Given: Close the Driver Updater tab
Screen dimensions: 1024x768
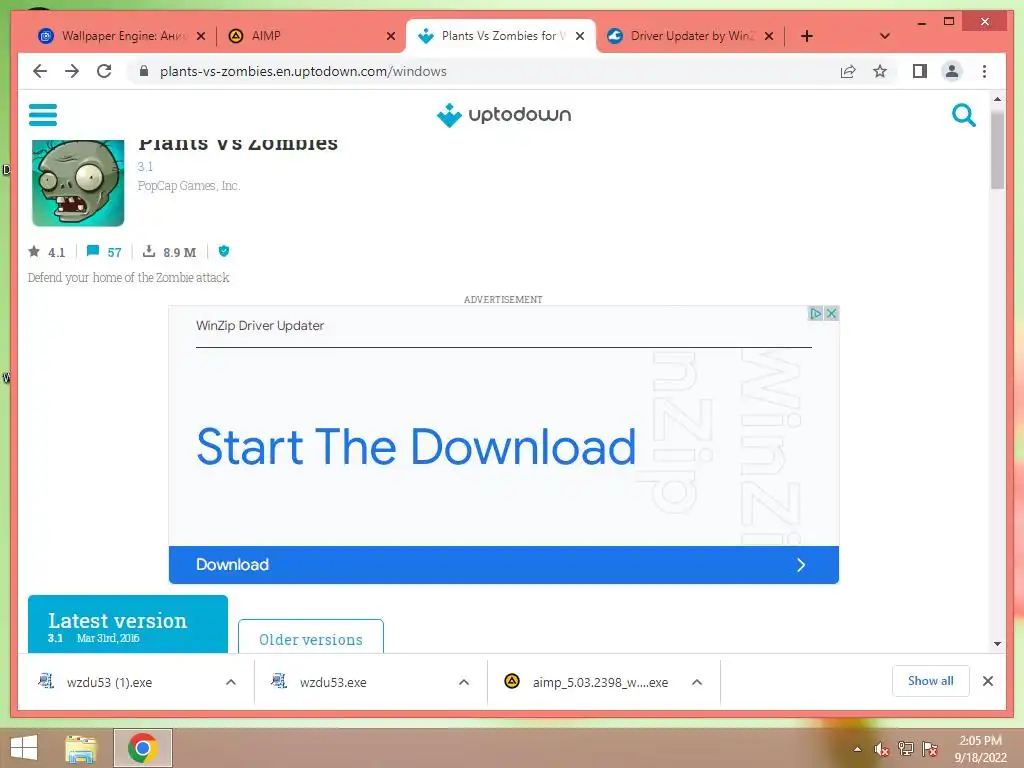Looking at the screenshot, I should (769, 36).
